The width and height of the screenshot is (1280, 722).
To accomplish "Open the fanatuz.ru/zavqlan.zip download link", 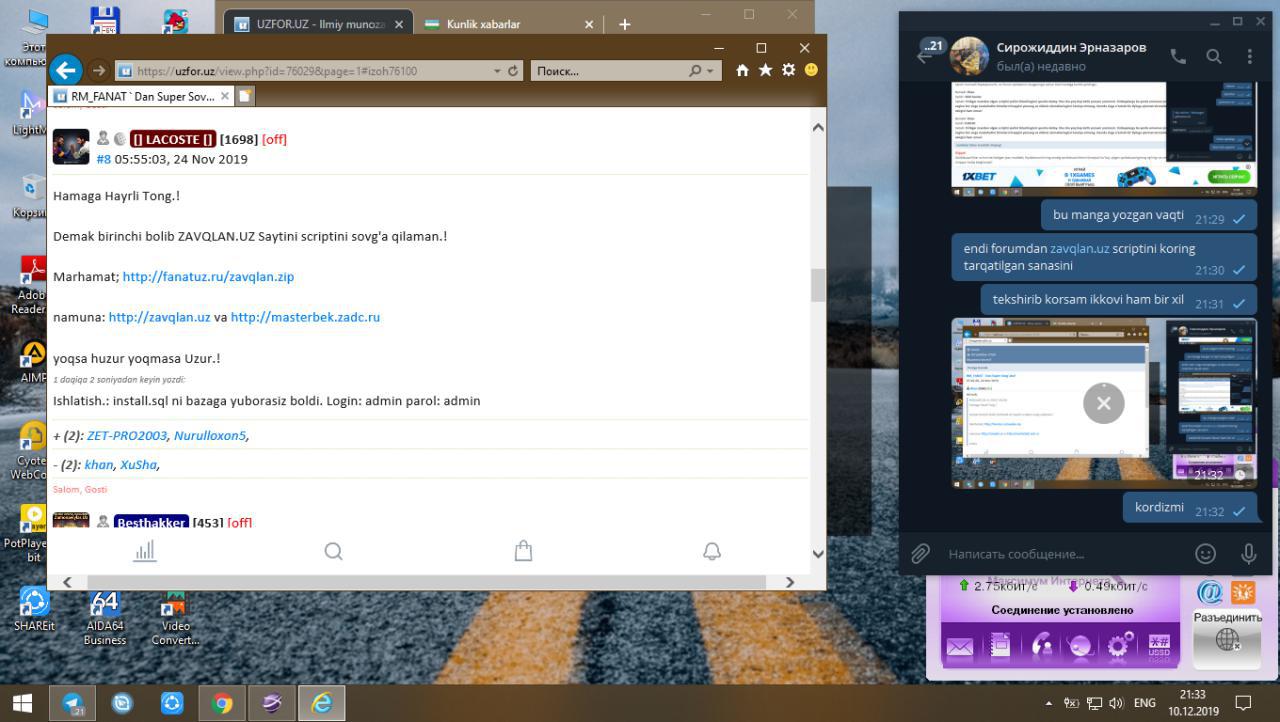I will coord(208,276).
